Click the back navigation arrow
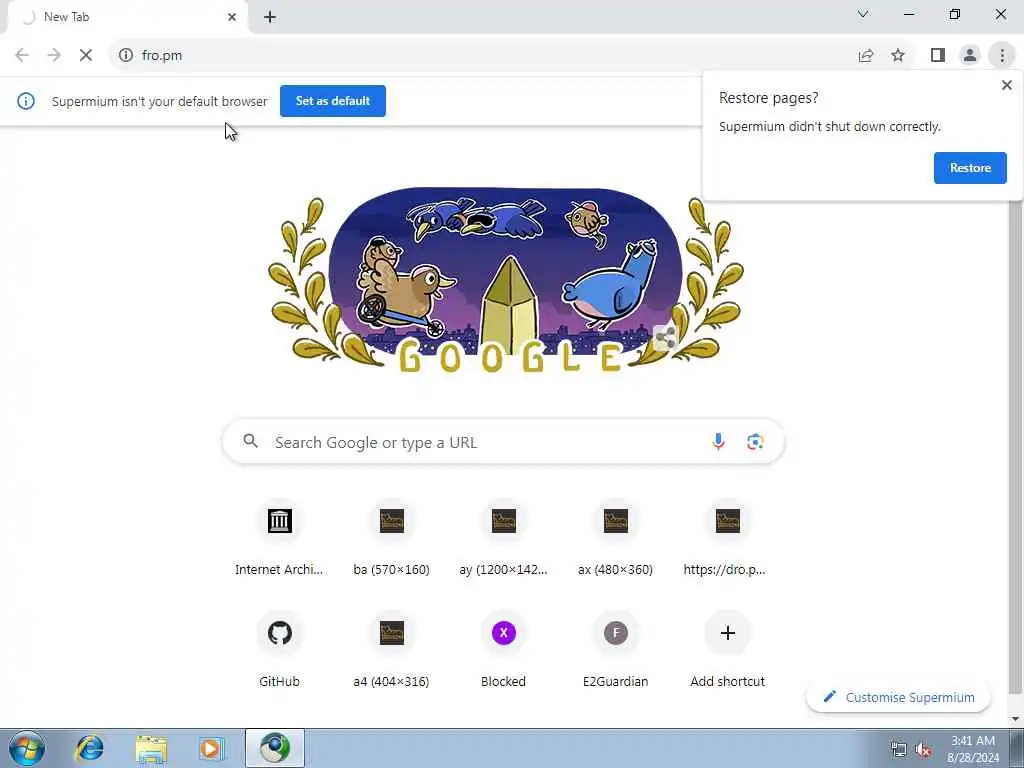 click(22, 56)
